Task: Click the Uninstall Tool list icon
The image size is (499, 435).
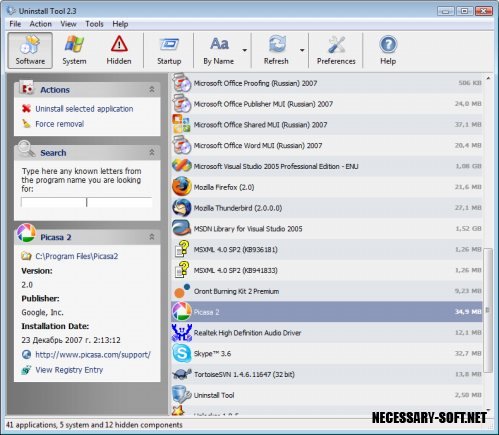Action: (x=182, y=394)
